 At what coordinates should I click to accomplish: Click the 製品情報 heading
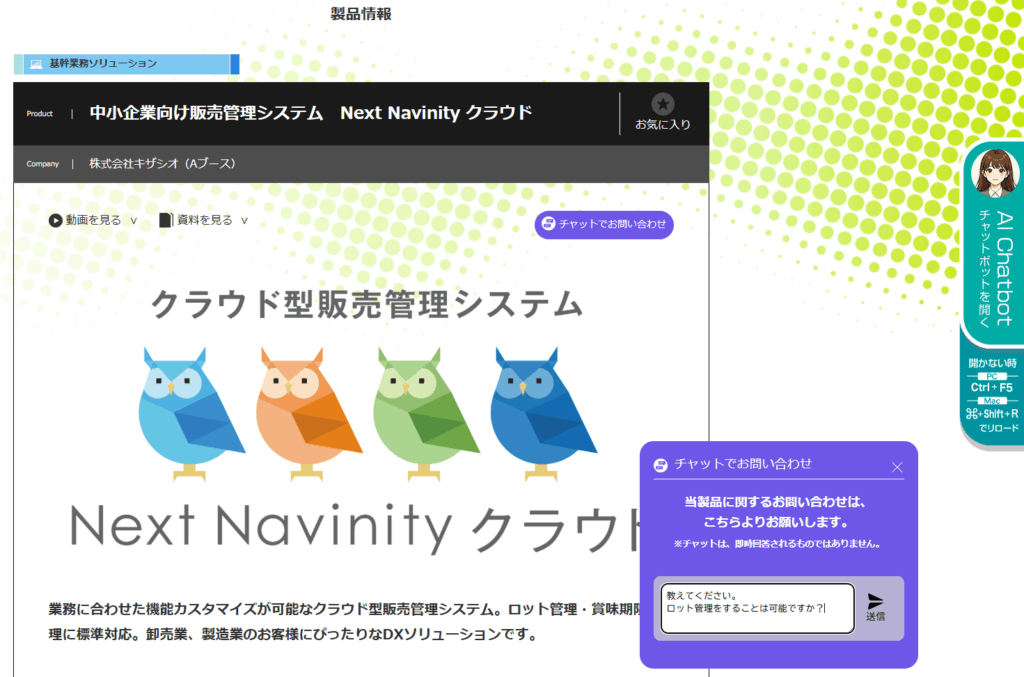click(x=361, y=14)
